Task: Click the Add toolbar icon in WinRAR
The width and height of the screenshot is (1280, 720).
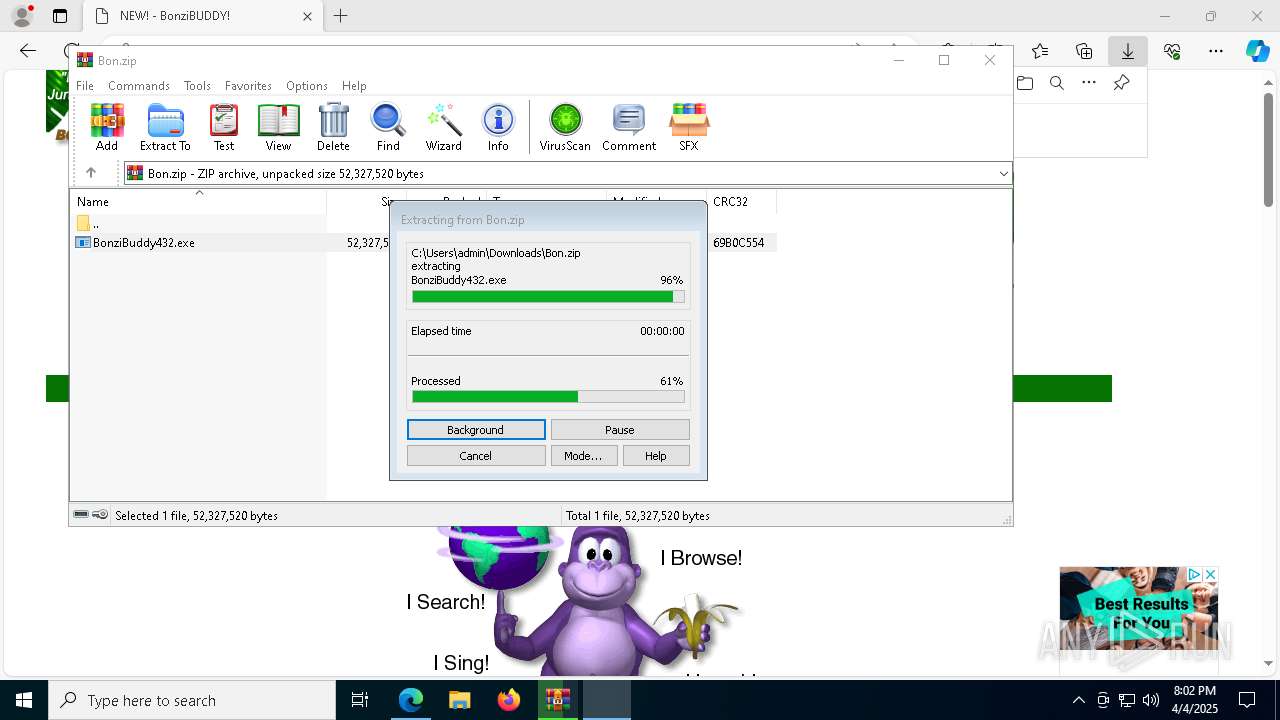Action: pos(107,127)
